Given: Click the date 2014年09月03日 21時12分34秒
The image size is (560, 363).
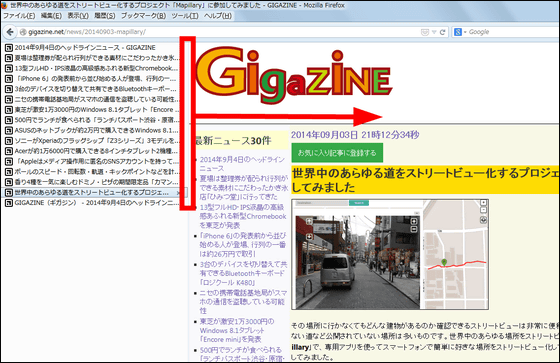Looking at the screenshot, I should pyautogui.click(x=355, y=135).
